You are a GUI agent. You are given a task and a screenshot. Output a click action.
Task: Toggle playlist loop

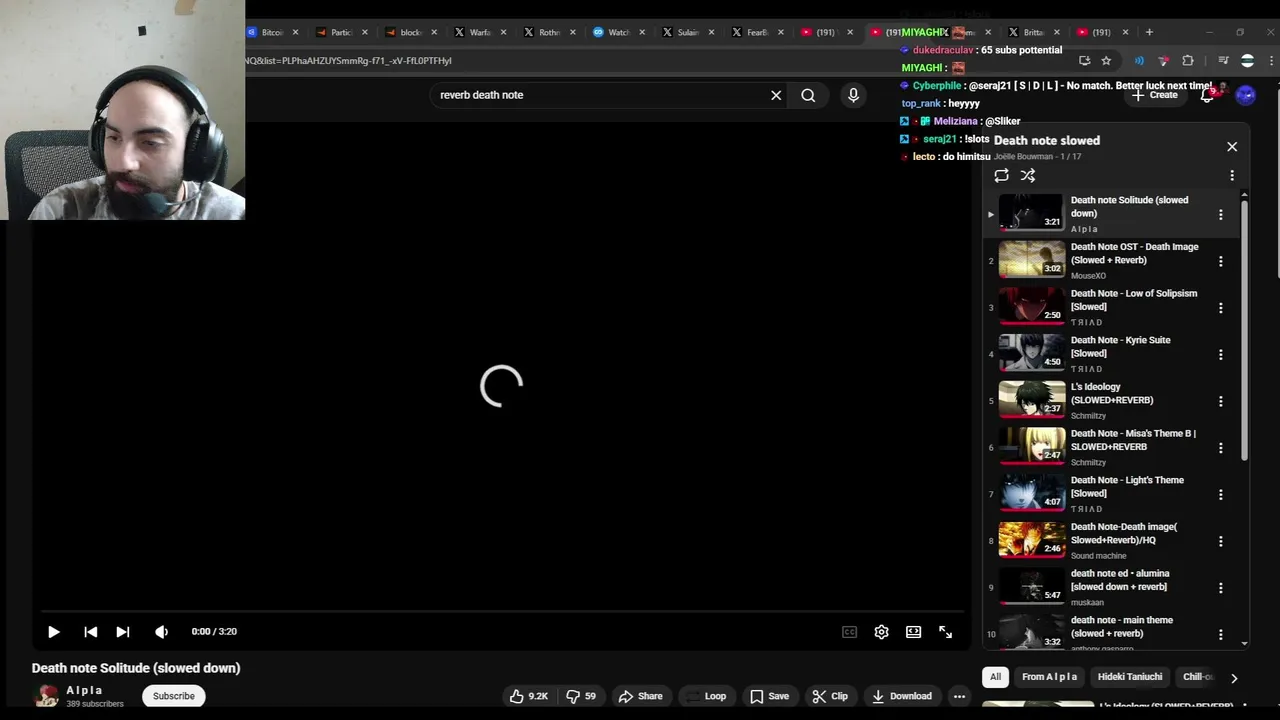(x=1001, y=176)
